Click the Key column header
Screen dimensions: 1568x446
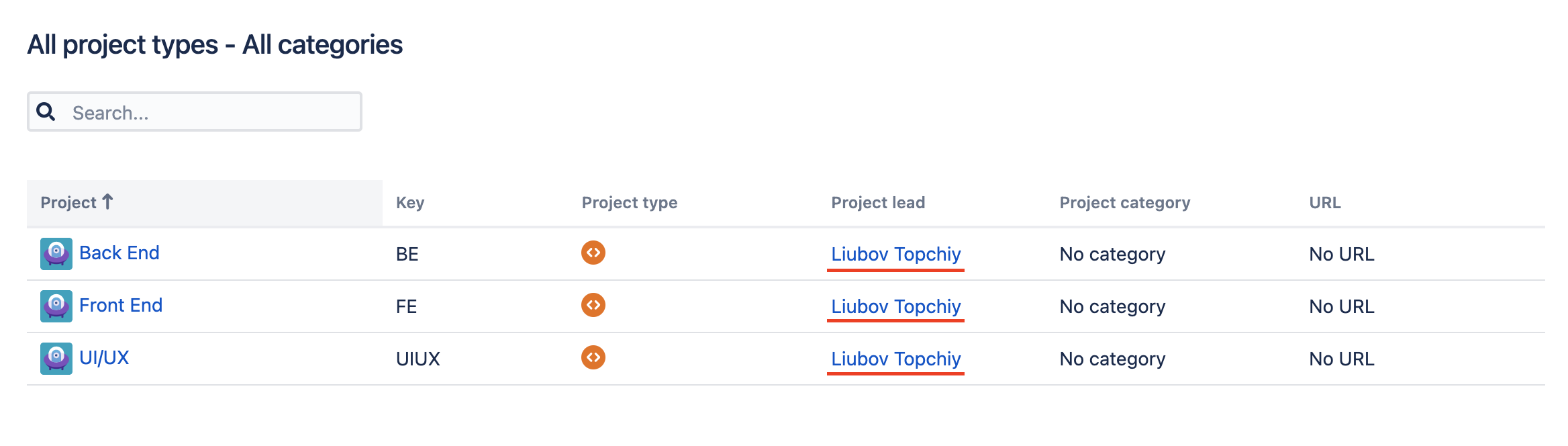pyautogui.click(x=410, y=203)
